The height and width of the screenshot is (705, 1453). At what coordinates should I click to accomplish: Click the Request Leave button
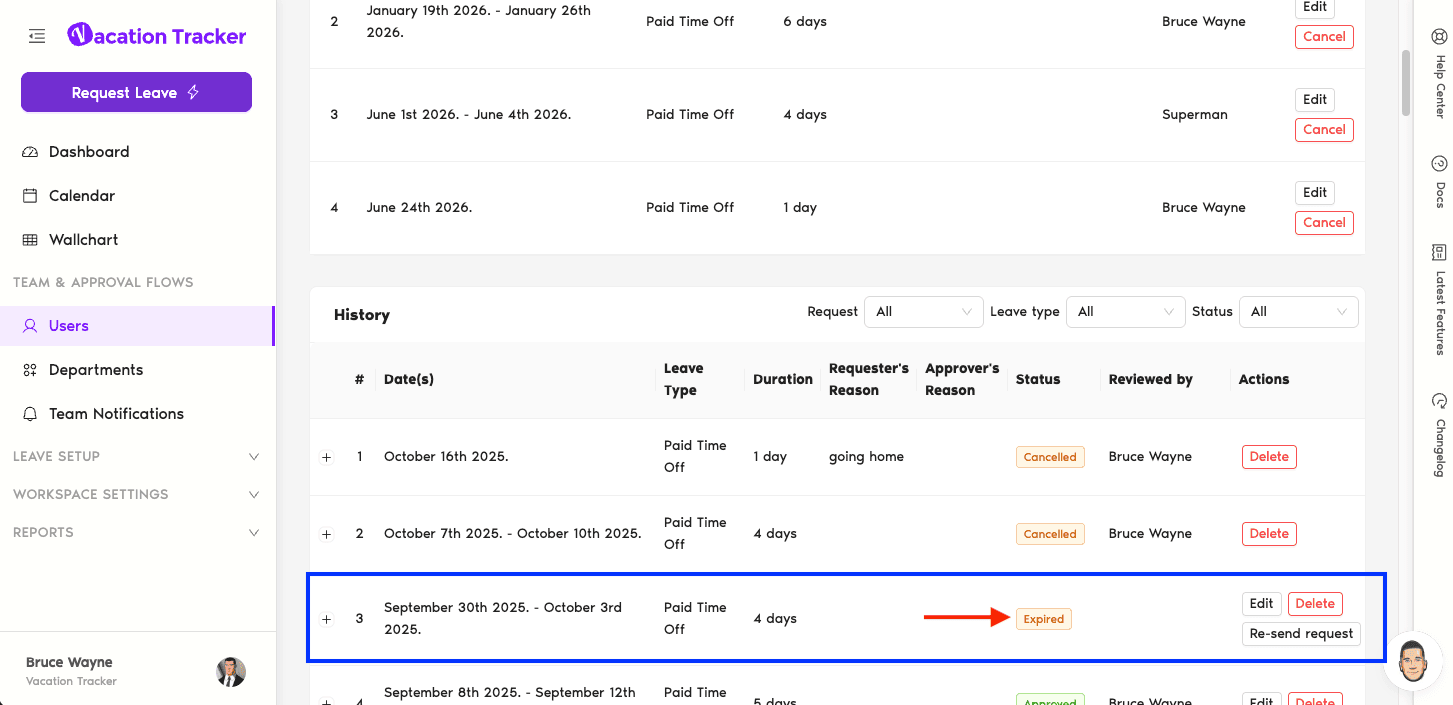[136, 93]
